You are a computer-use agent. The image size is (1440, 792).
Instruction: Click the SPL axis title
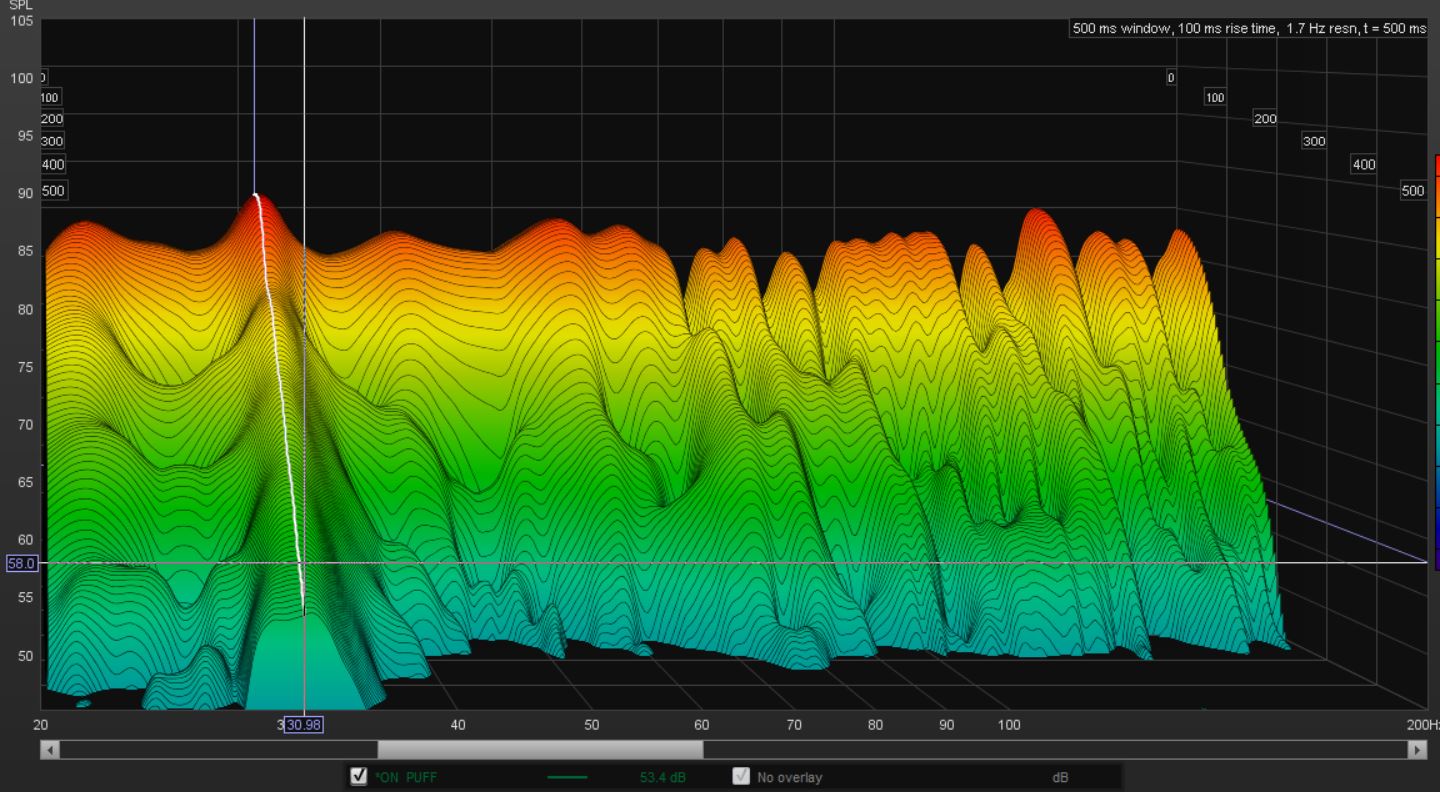[20, 6]
